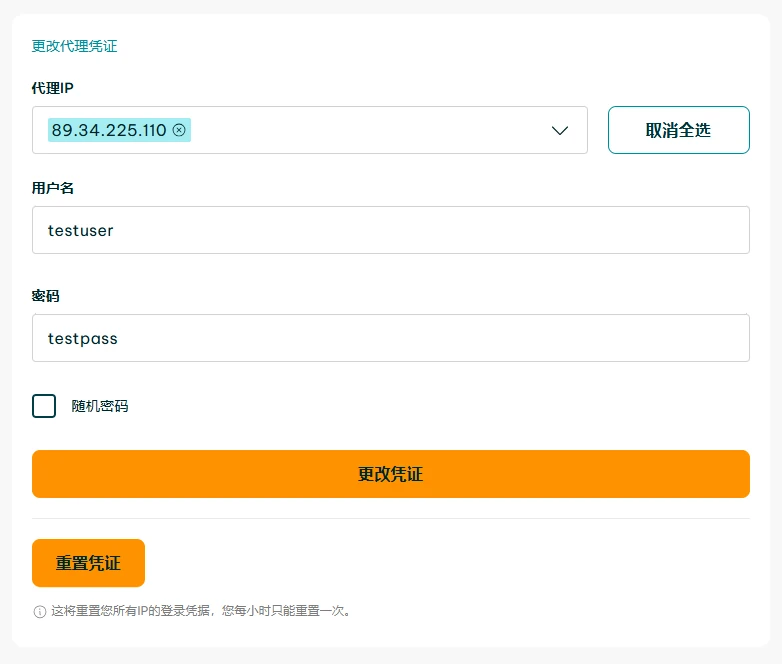Submit with the orange 更改凭证 button

click(391, 474)
